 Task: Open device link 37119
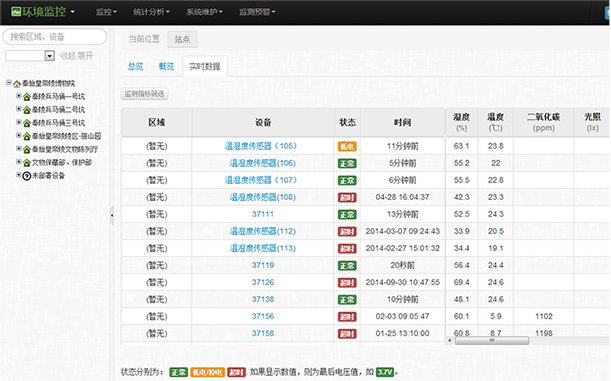[x=263, y=265]
